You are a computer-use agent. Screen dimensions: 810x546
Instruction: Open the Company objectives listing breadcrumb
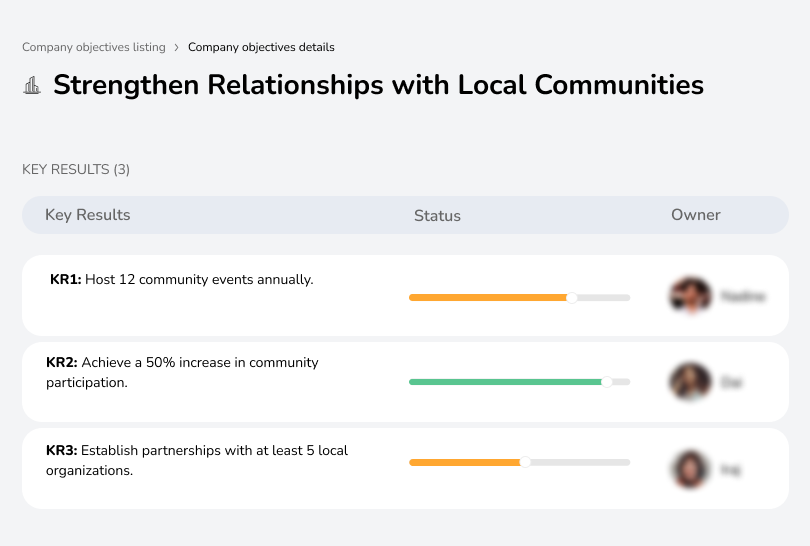[x=94, y=47]
